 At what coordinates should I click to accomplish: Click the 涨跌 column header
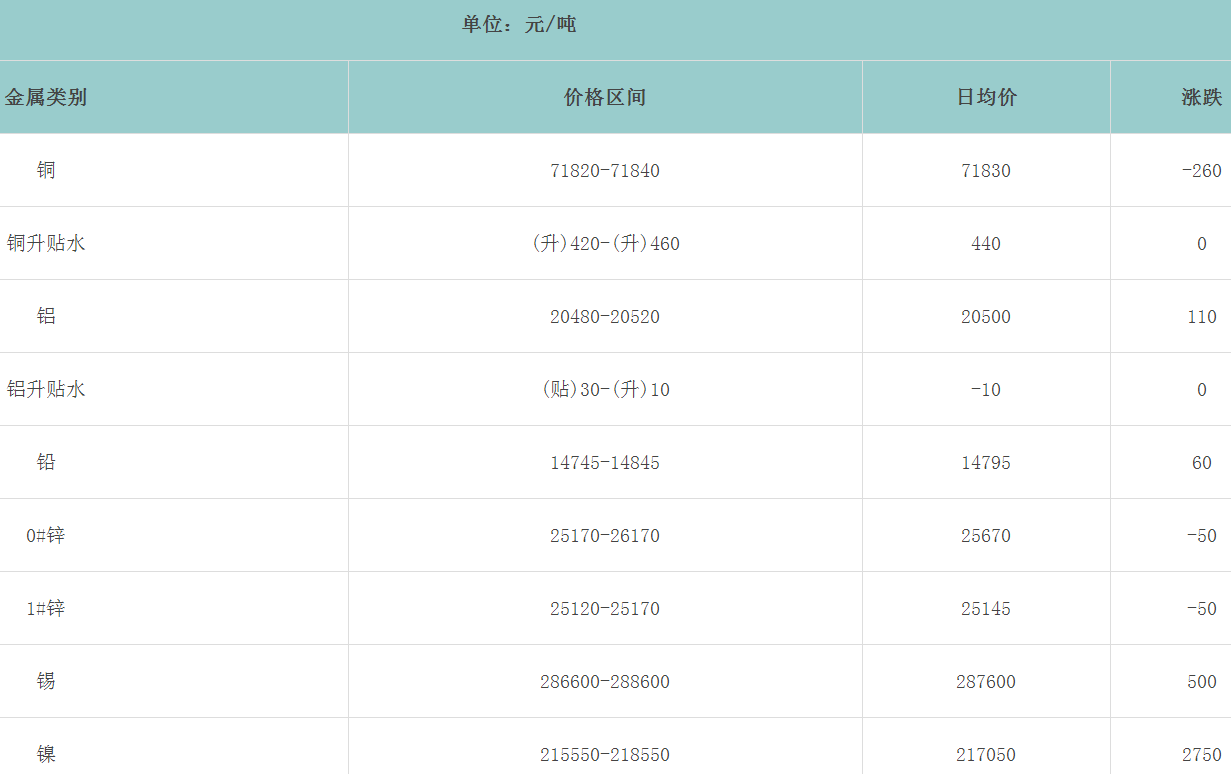[x=1201, y=97]
